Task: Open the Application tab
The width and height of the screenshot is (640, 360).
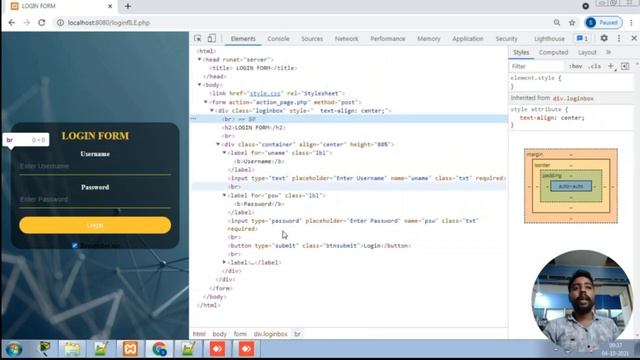Action: click(x=468, y=39)
